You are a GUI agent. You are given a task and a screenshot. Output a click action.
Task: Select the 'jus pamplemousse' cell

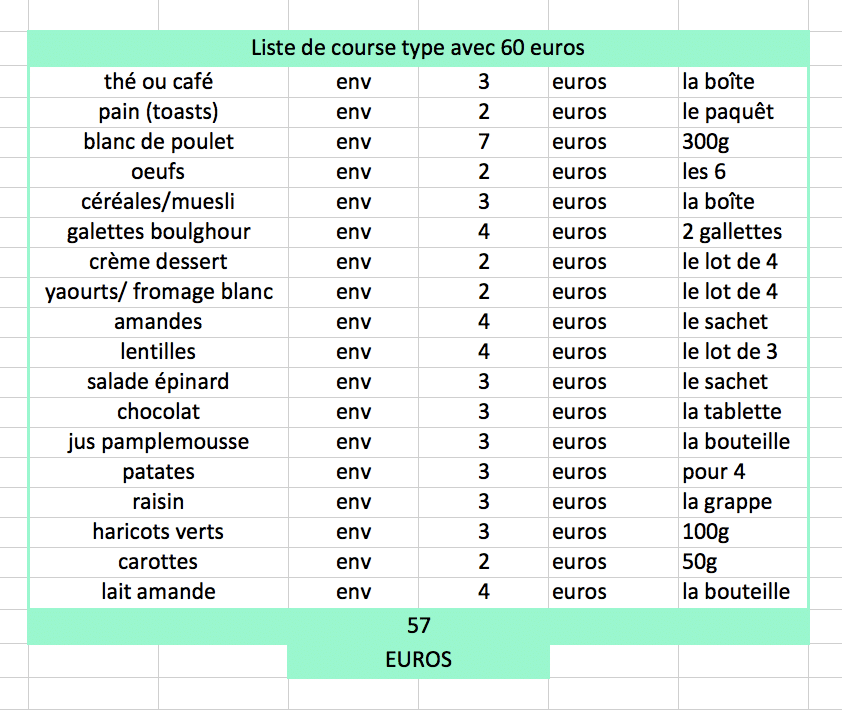(x=158, y=442)
